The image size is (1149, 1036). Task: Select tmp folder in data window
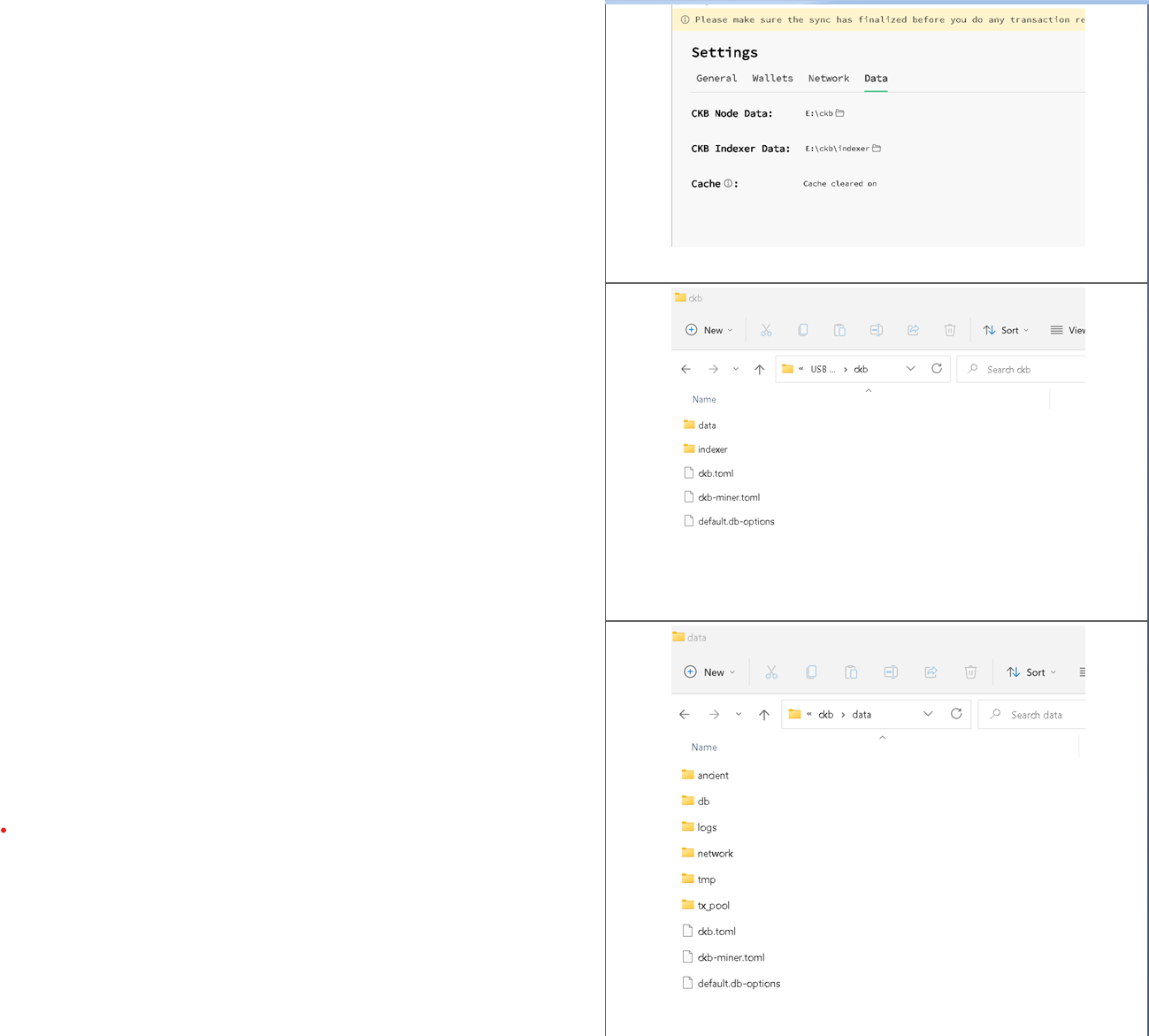(698, 879)
